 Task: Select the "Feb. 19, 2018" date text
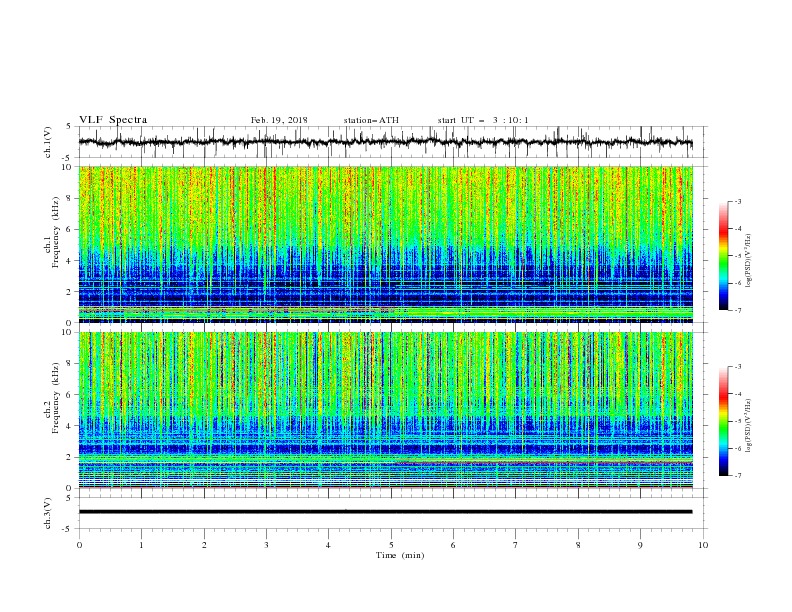(279, 120)
